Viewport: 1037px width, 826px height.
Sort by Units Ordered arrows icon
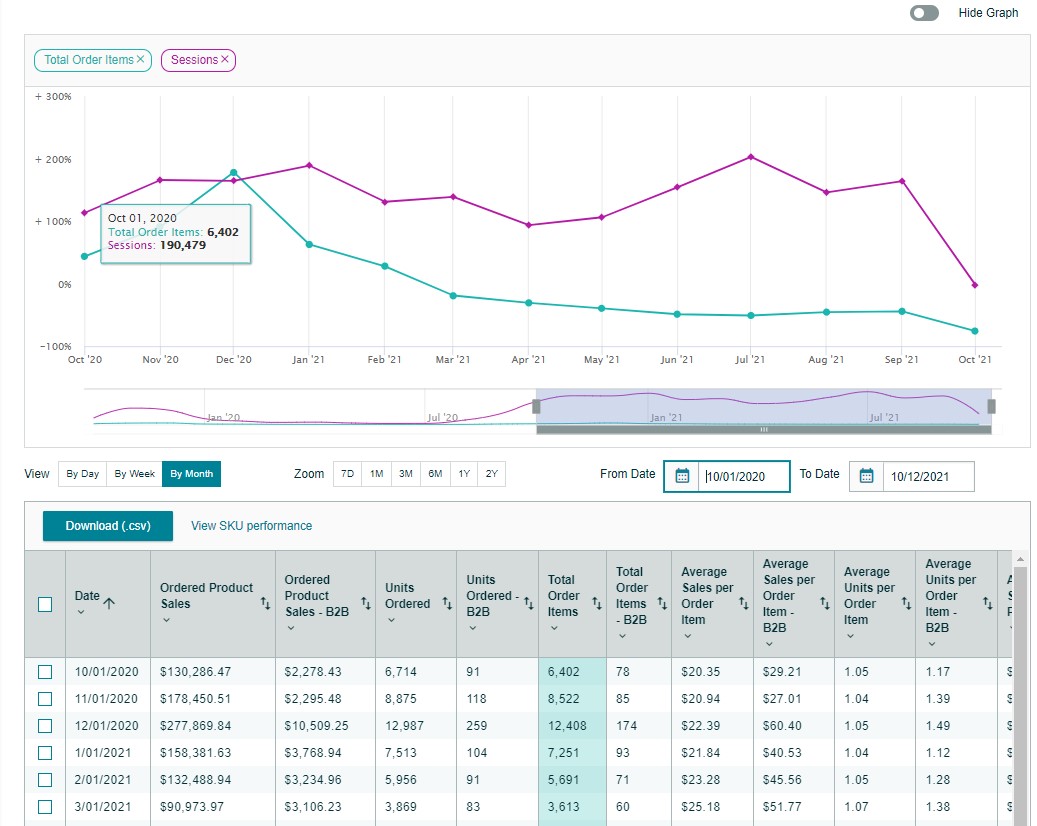coord(445,603)
